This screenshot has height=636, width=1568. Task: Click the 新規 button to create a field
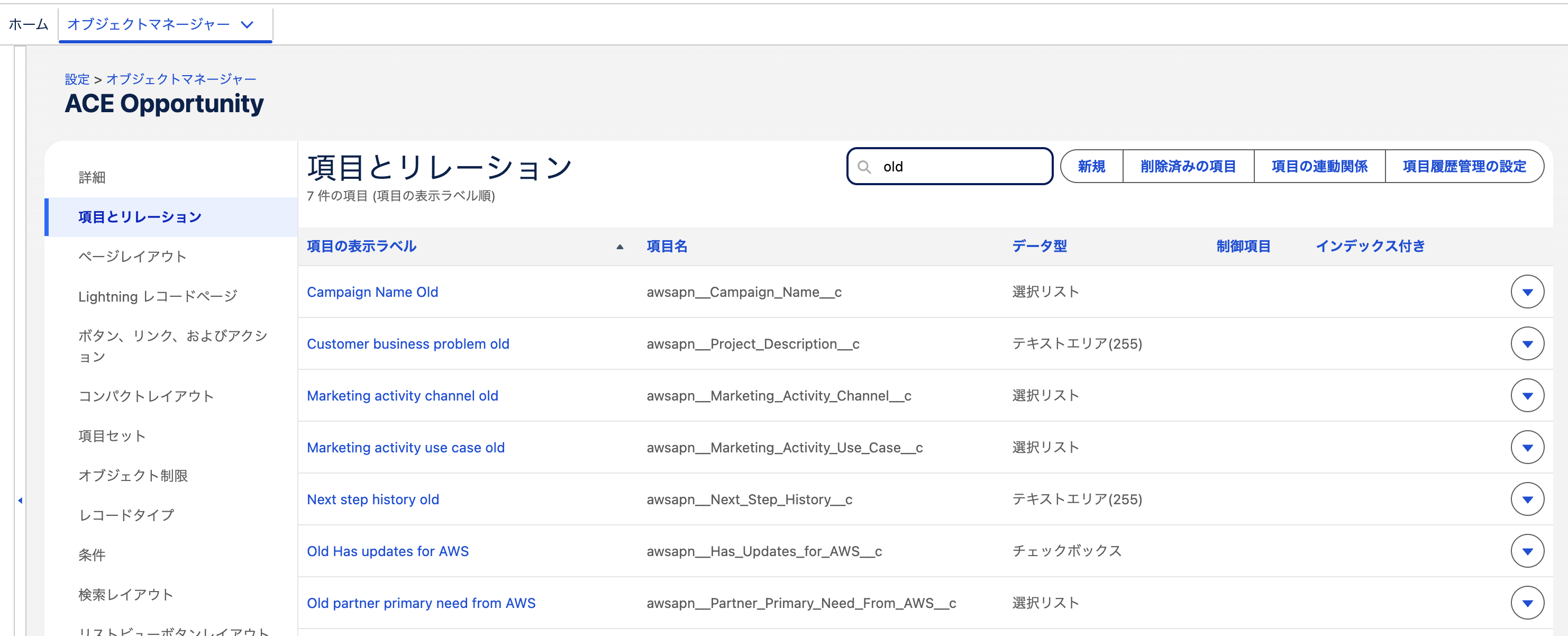tap(1090, 166)
